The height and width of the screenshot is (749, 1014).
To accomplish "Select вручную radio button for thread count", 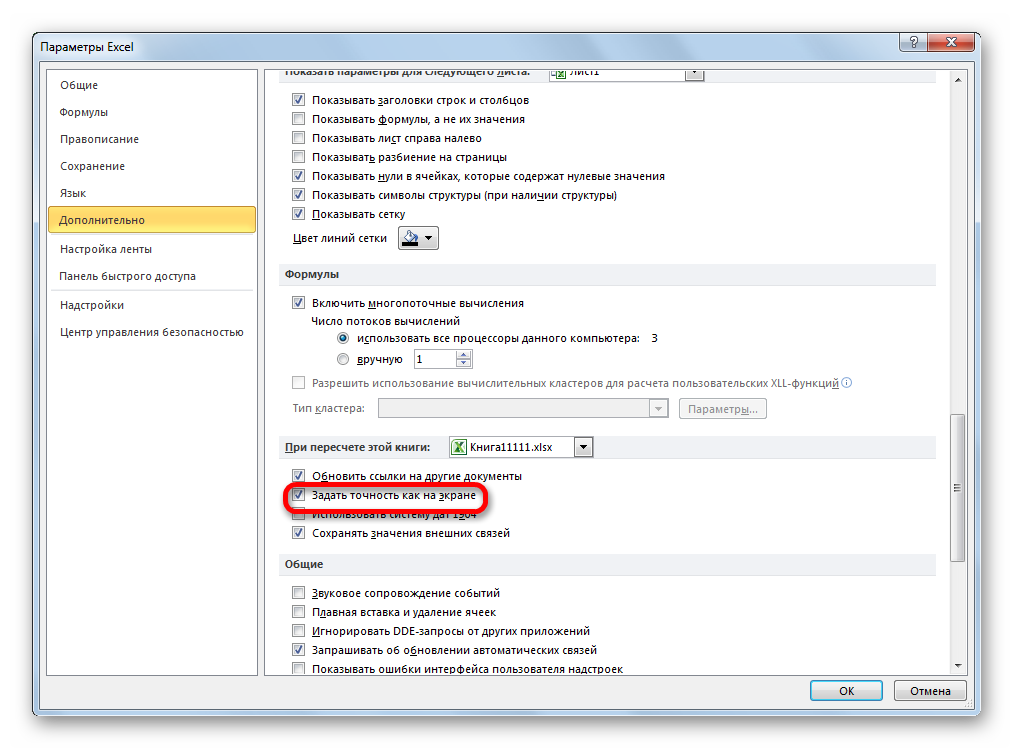I will coord(343,359).
